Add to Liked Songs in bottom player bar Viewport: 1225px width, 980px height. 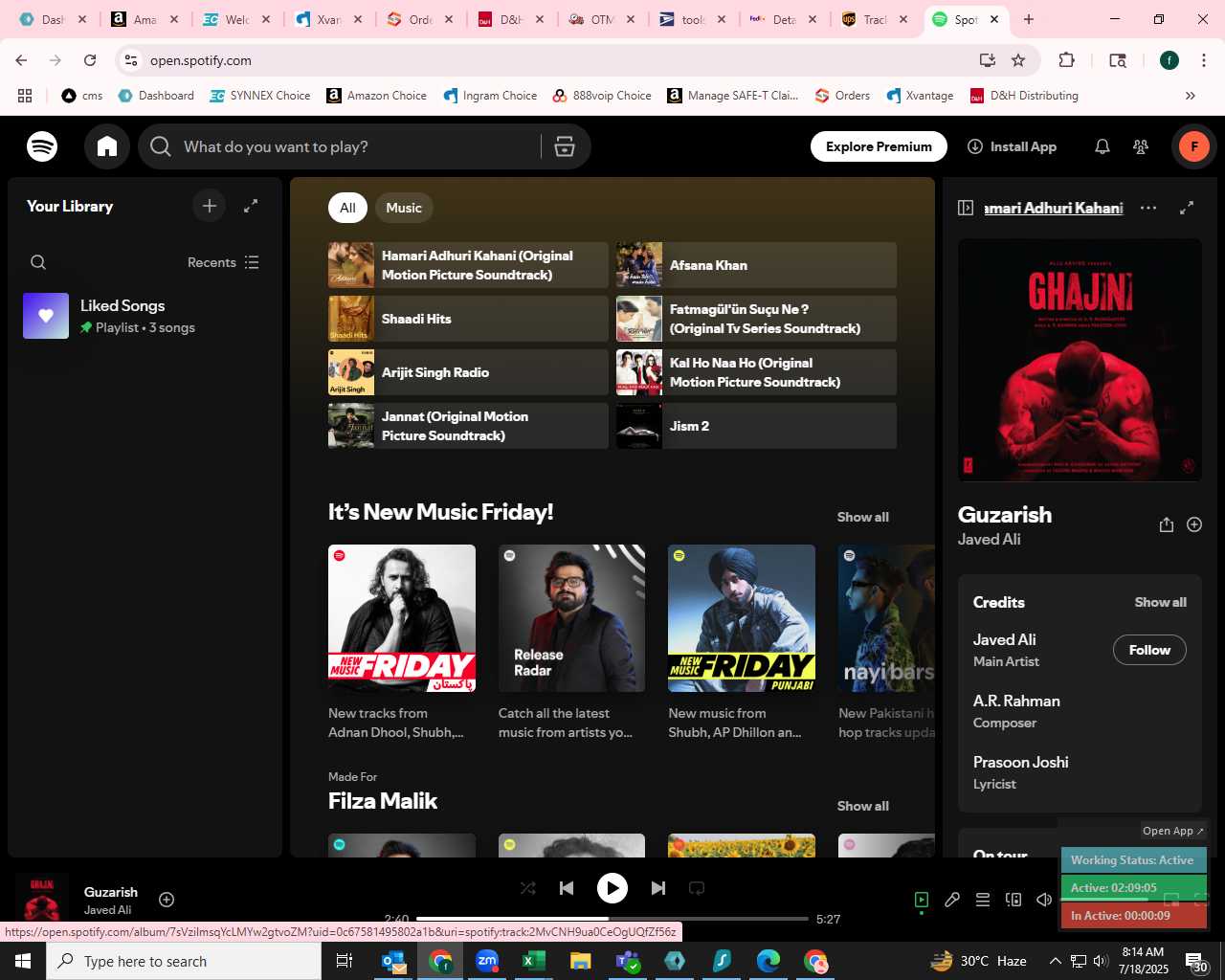(167, 900)
